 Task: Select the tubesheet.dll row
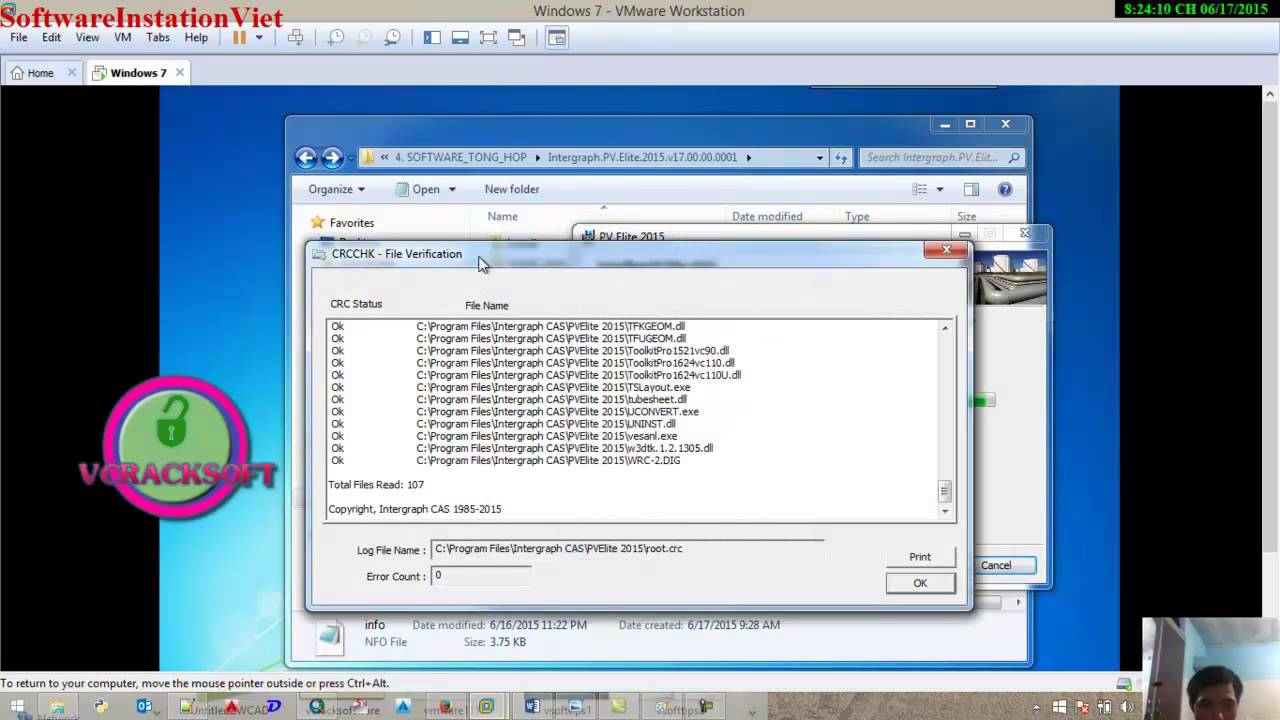509,399
